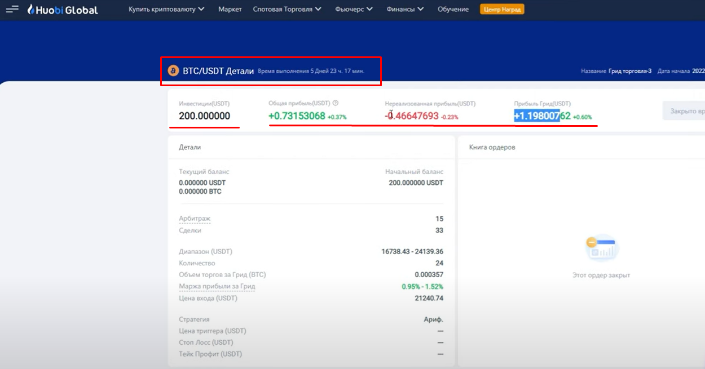The image size is (705, 369).
Task: Click the Объем торгов за Грид (BTC) label
Action: coord(223,275)
